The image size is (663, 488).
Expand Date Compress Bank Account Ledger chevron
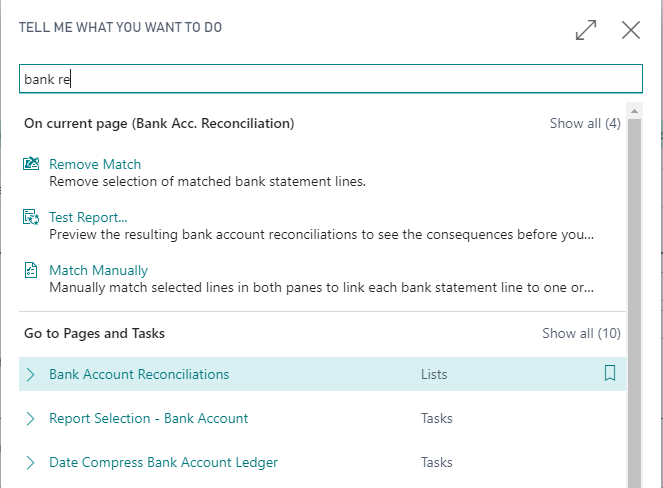tap(31, 463)
